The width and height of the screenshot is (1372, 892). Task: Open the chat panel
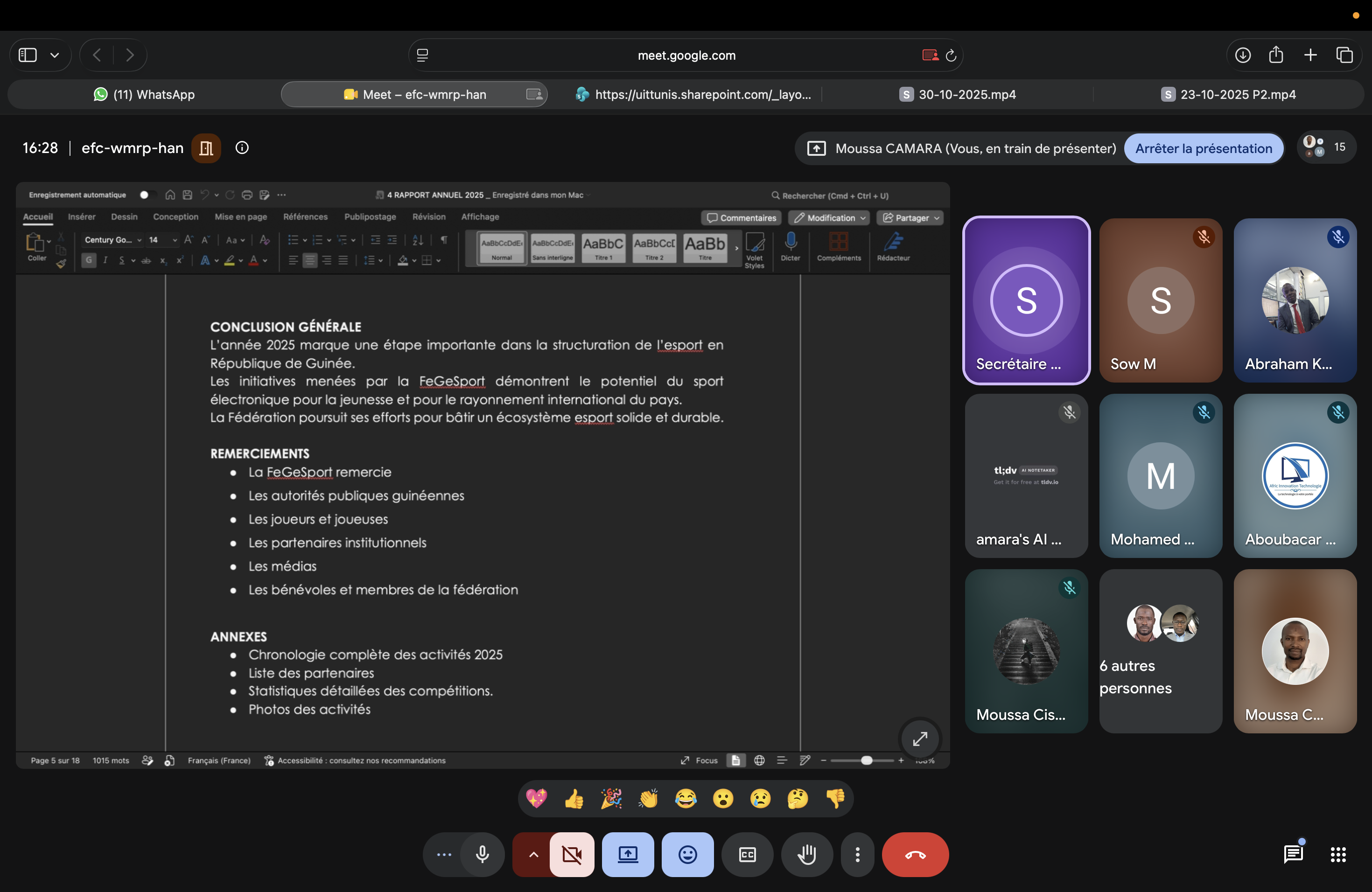click(x=1293, y=854)
